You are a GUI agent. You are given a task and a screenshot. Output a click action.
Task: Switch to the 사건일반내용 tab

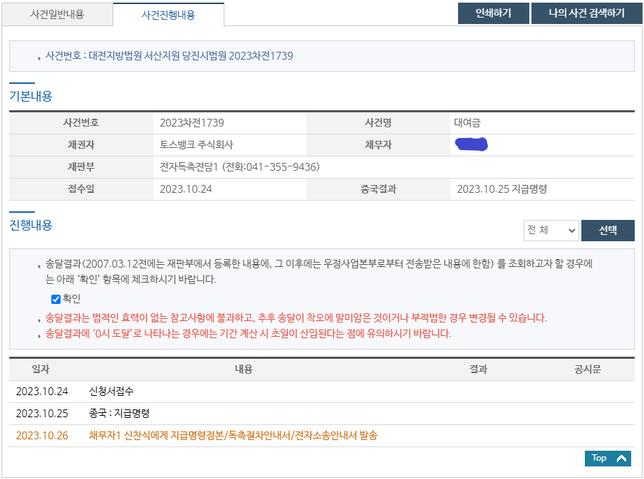pyautogui.click(x=56, y=14)
